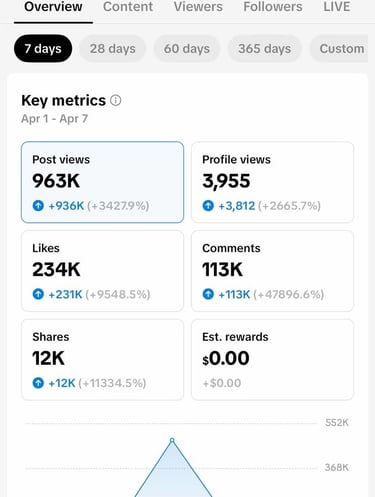Select the Profile views metric card
This screenshot has width=375, height=497.
(x=272, y=182)
